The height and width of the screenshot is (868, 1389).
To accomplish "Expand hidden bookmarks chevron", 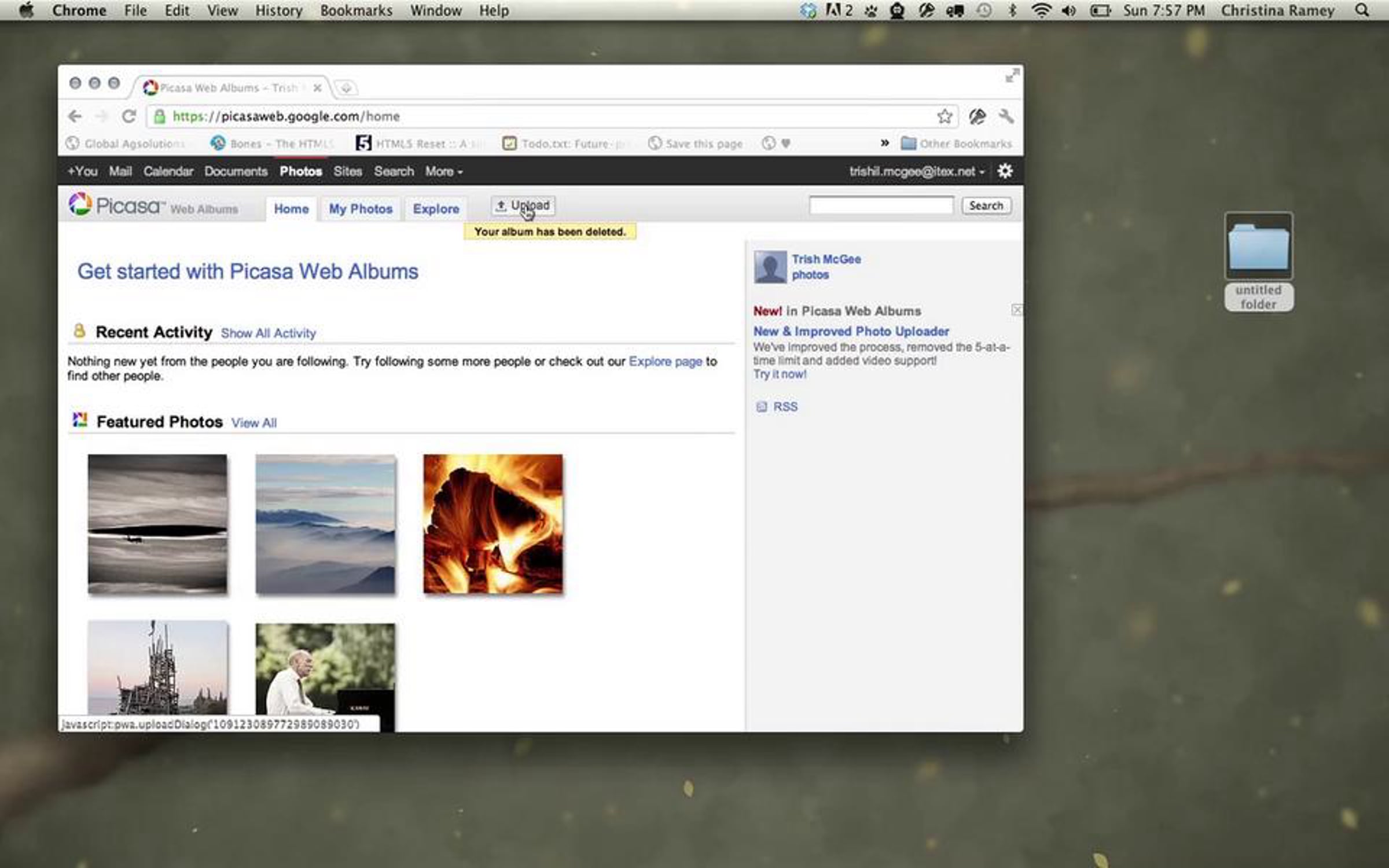I will coord(884,143).
